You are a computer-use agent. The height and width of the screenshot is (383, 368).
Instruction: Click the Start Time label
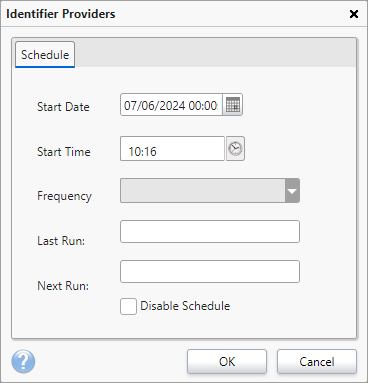pos(64,152)
